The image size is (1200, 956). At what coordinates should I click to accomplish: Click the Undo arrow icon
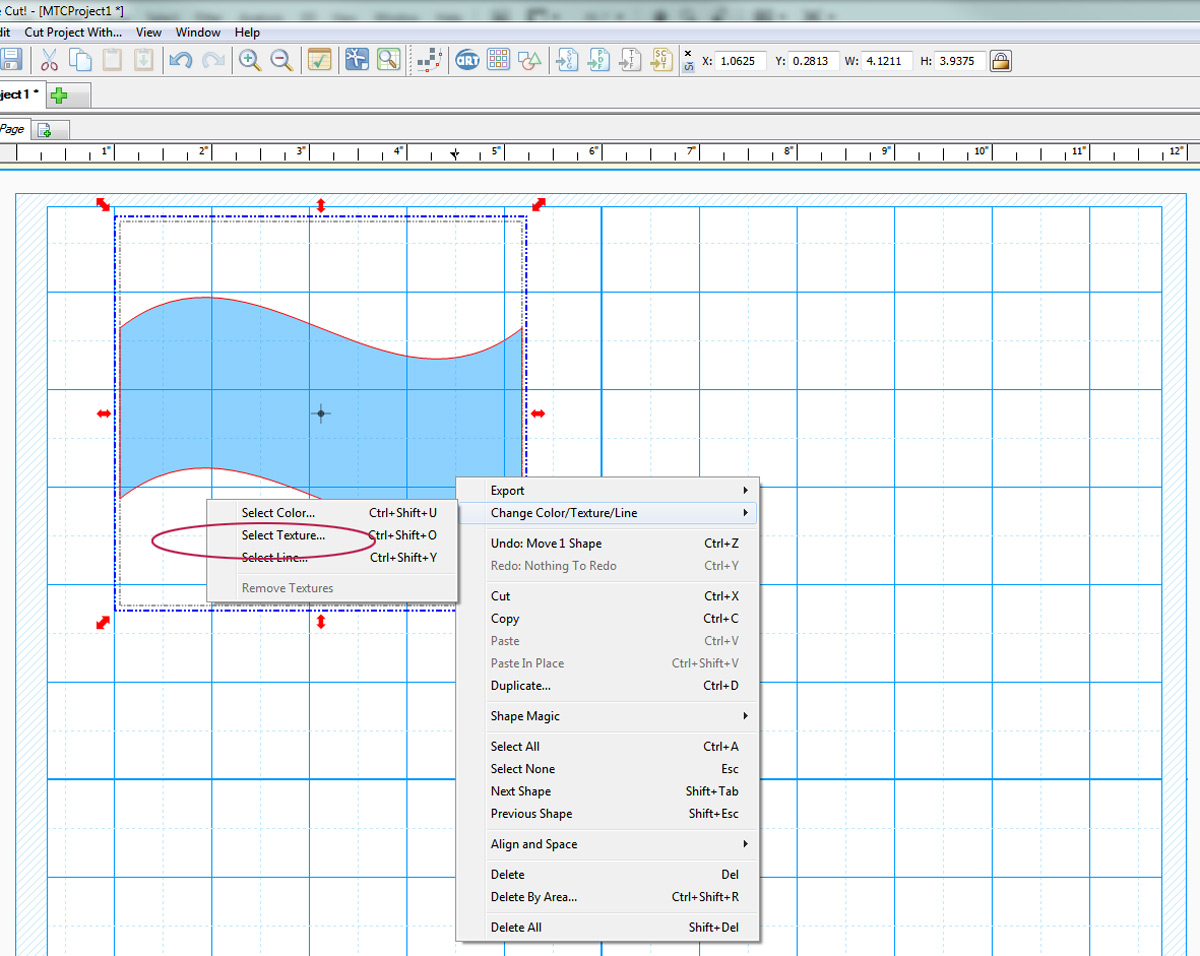[180, 60]
